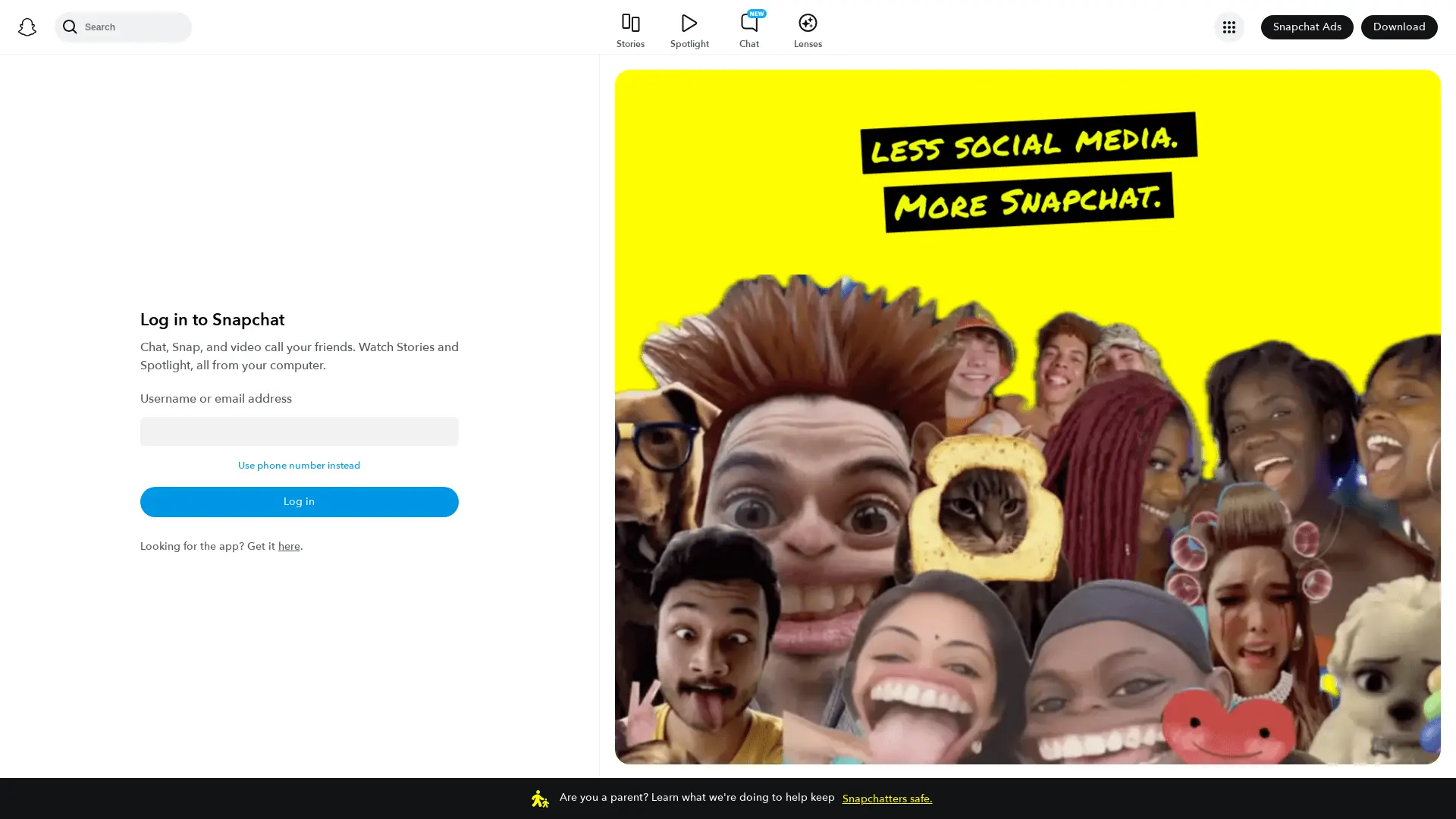1456x819 pixels.
Task: Open Snapchat Ads
Action: (1307, 27)
